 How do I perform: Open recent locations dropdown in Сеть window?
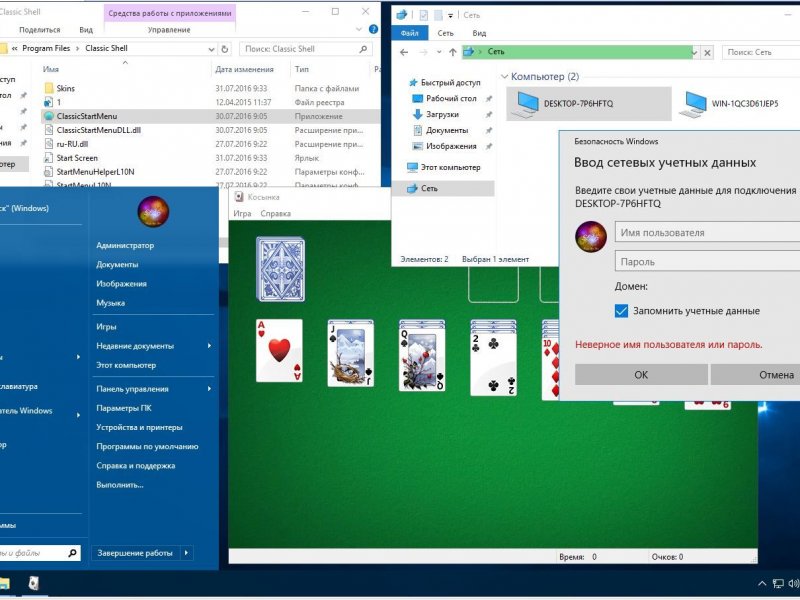click(439, 52)
